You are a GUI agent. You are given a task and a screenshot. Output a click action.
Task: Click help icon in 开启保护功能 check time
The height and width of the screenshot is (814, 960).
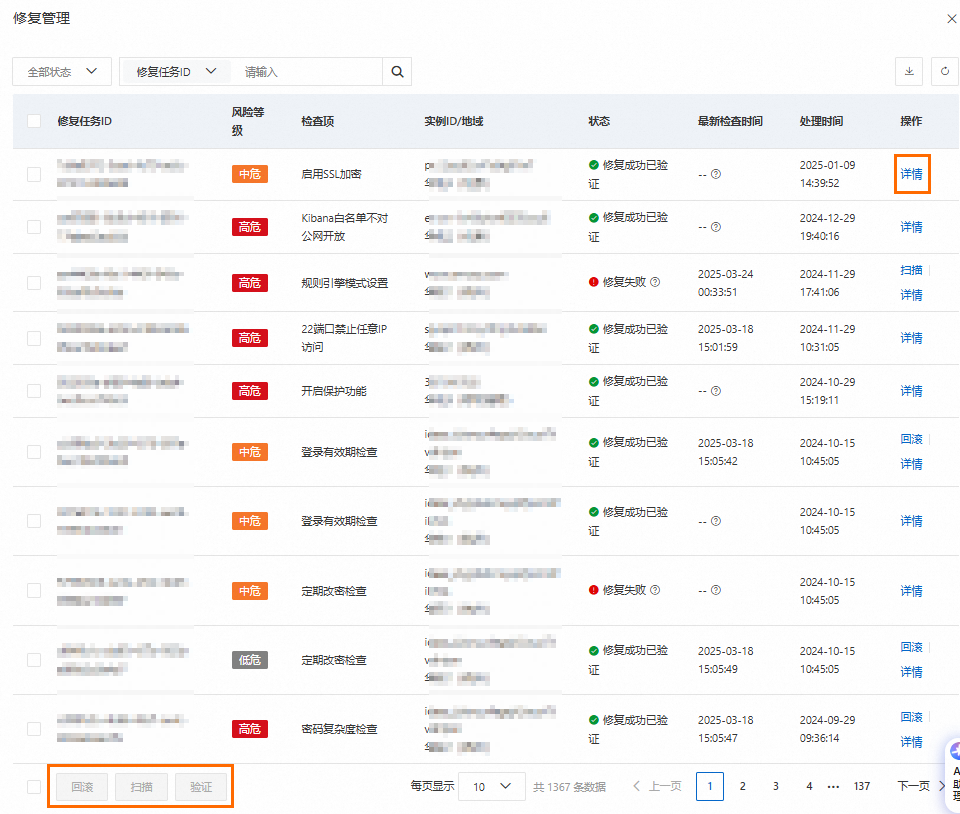pos(716,391)
